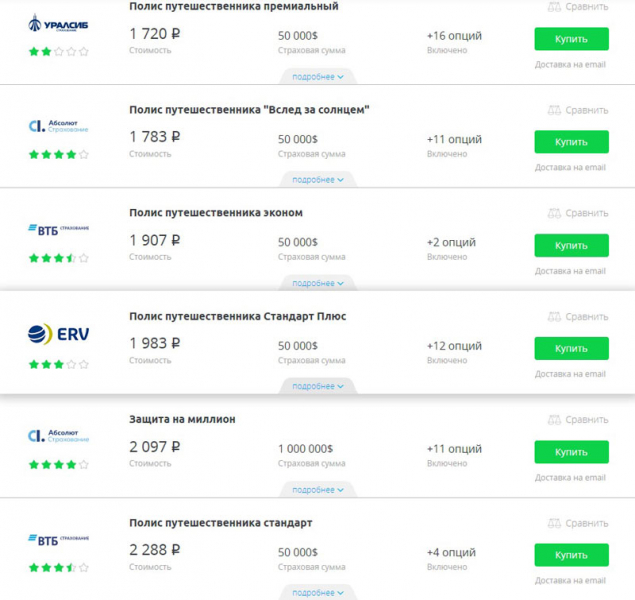Click the VTB logo on the стандарт policy

(58, 539)
